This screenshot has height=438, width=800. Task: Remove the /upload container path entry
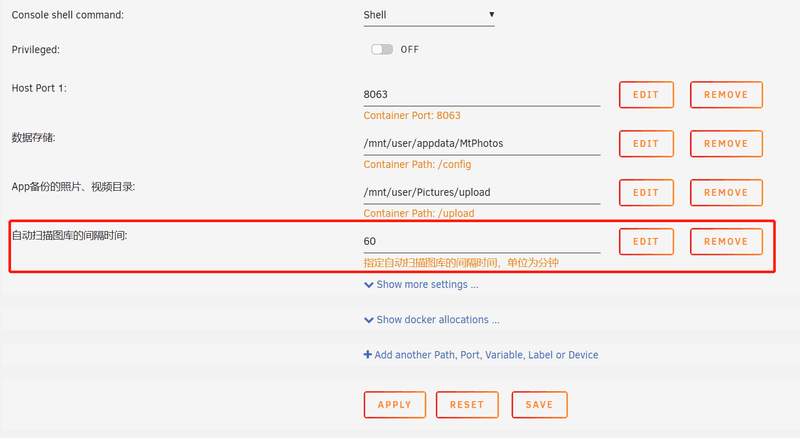pos(726,192)
